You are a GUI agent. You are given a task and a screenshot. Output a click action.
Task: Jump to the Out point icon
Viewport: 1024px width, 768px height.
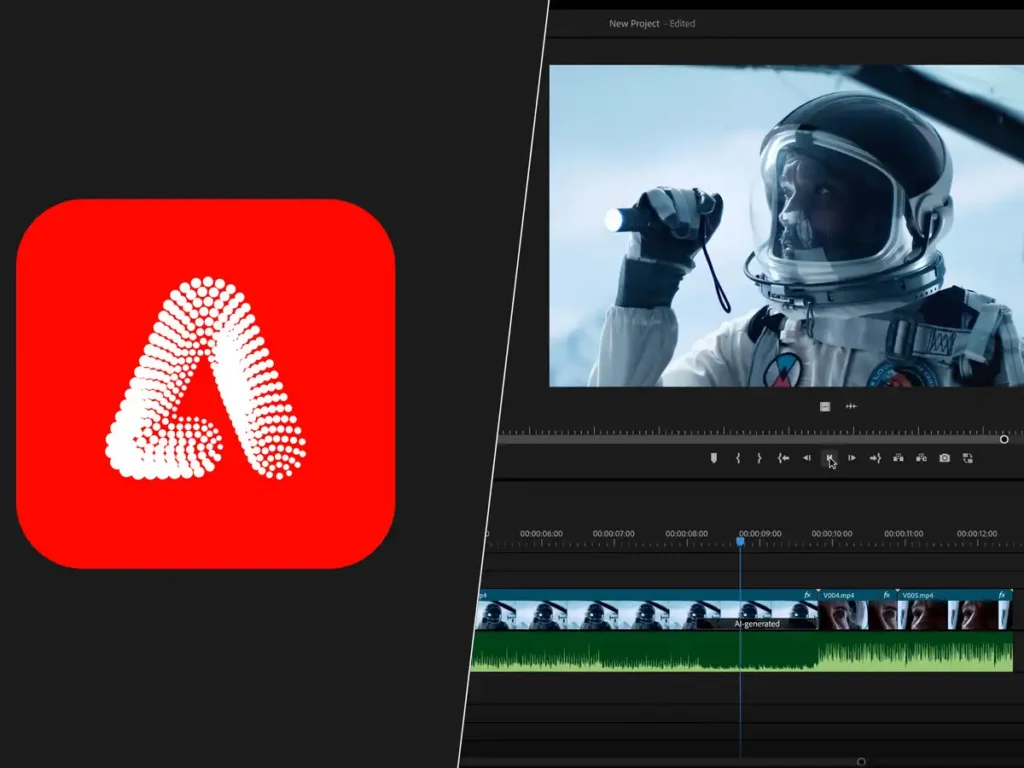[x=876, y=458]
